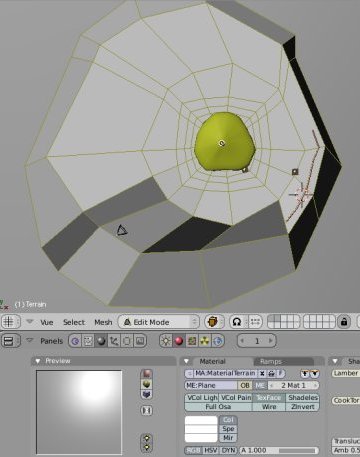Click the lock layers padlock icon
Image resolution: width=360 pixels, height=457 pixels.
344,322
